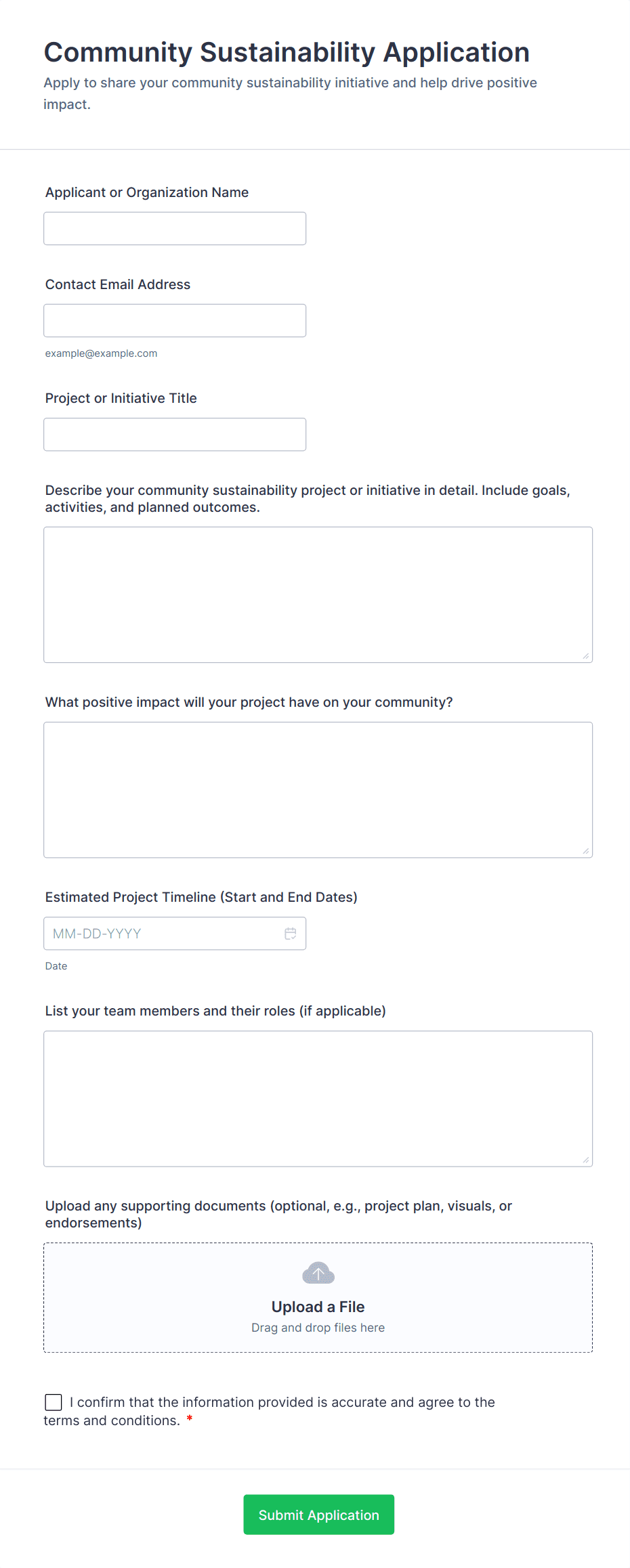Focus the Applicant or Organization Name field
Viewport: 630px width, 1568px height.
(175, 229)
